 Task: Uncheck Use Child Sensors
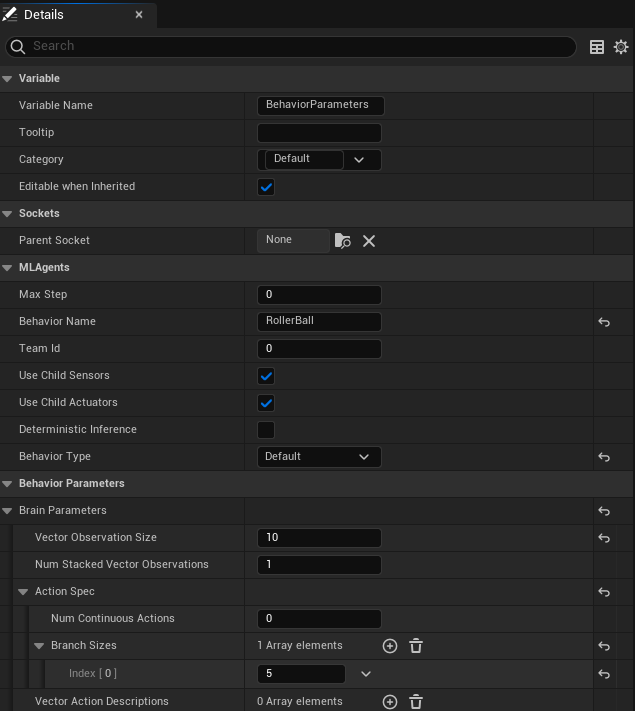[266, 376]
